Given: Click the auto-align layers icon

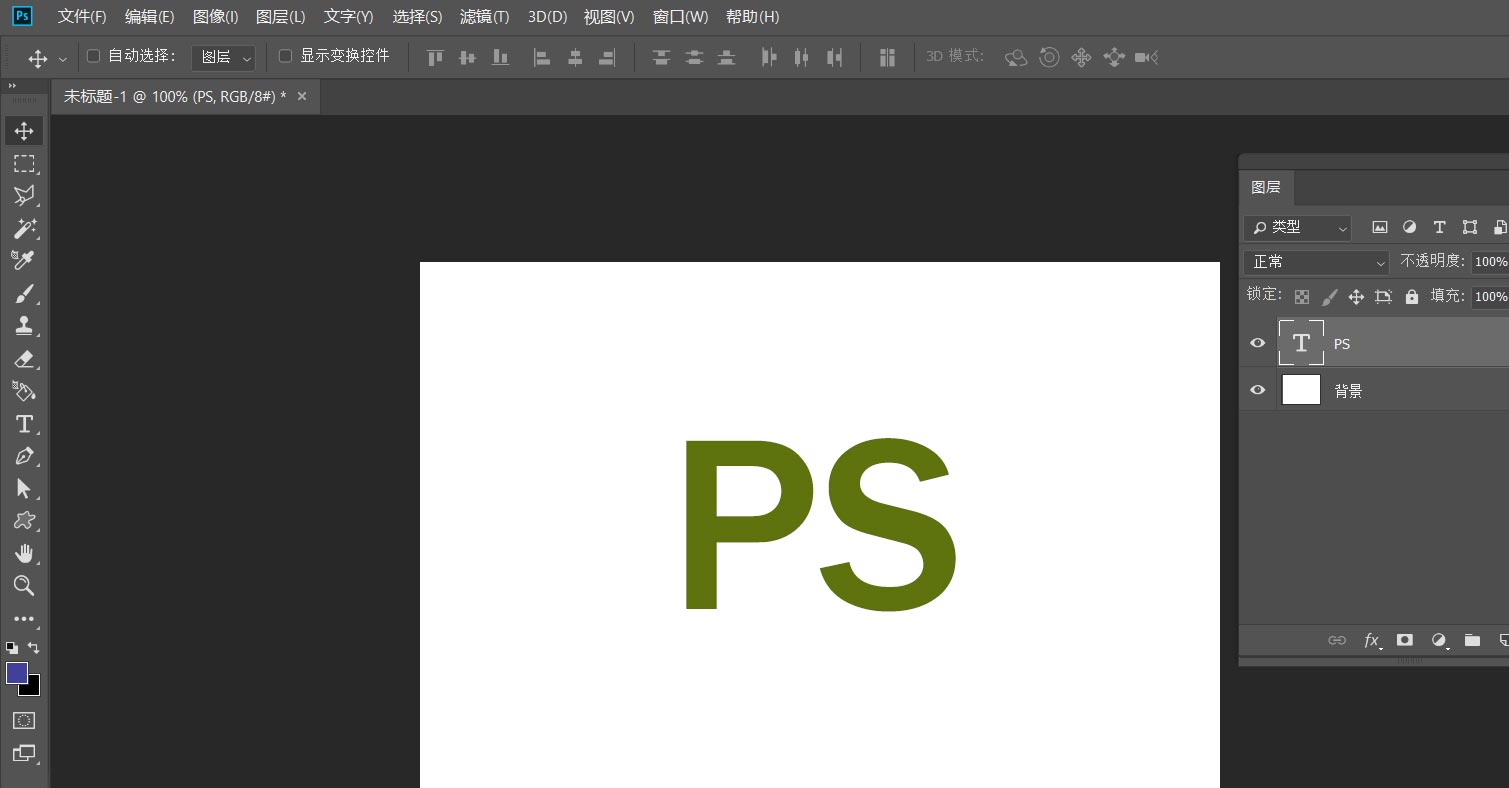Looking at the screenshot, I should [x=887, y=58].
